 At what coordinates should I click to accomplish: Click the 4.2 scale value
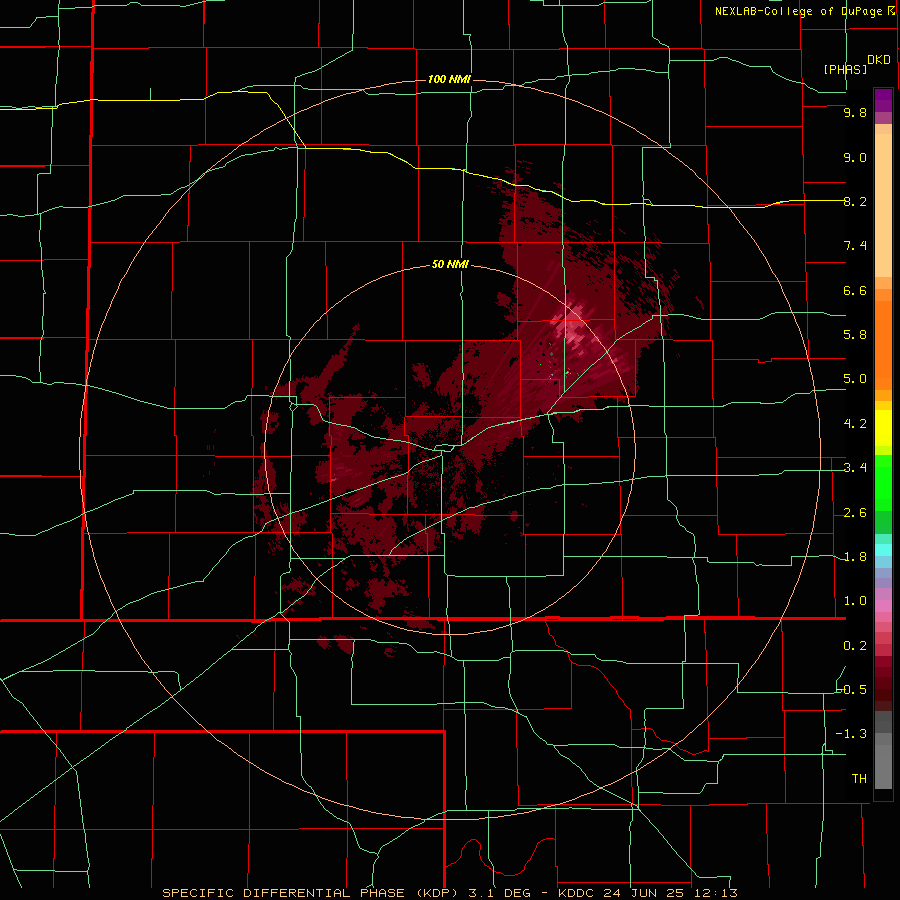855,424
